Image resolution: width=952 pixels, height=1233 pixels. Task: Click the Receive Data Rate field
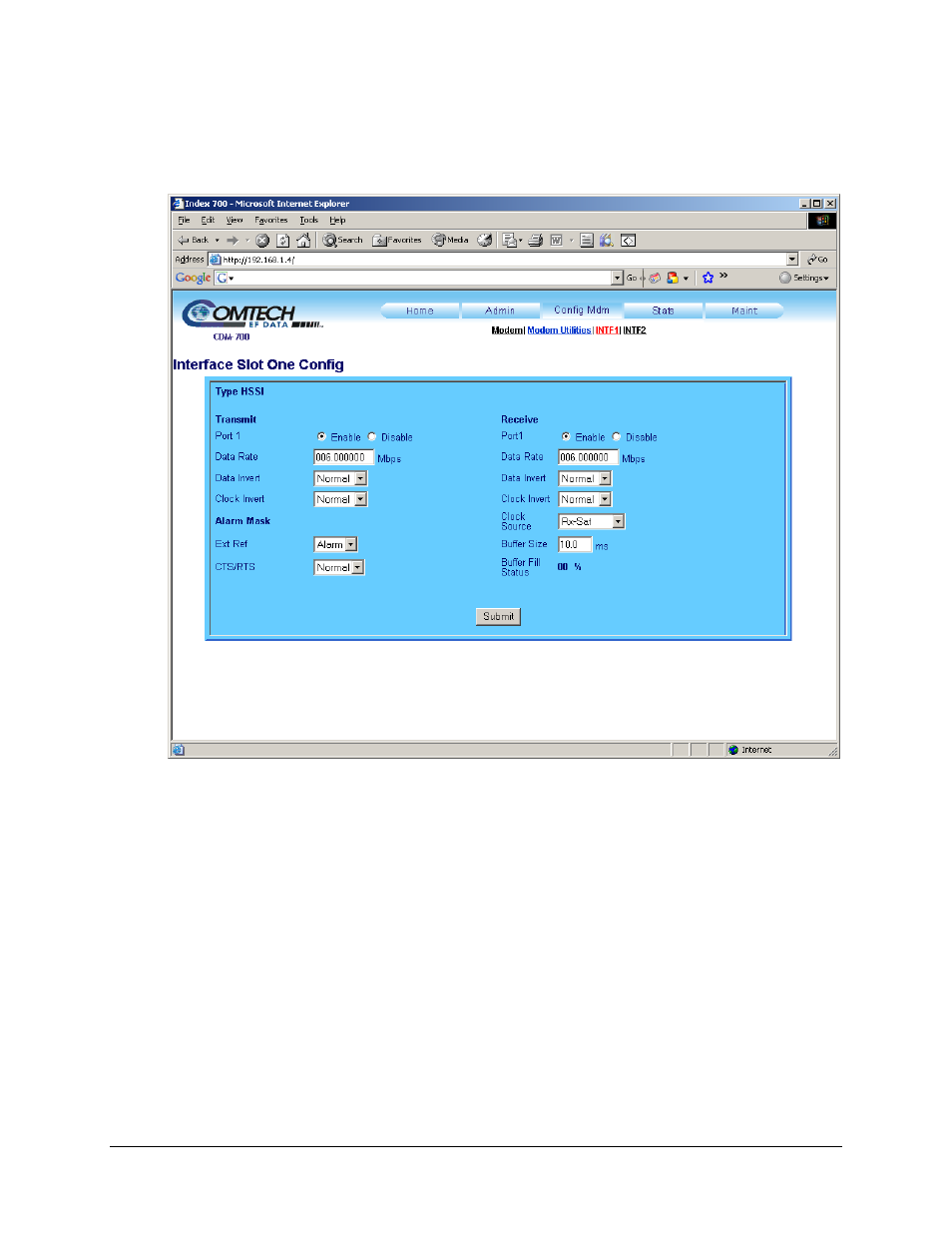[589, 457]
